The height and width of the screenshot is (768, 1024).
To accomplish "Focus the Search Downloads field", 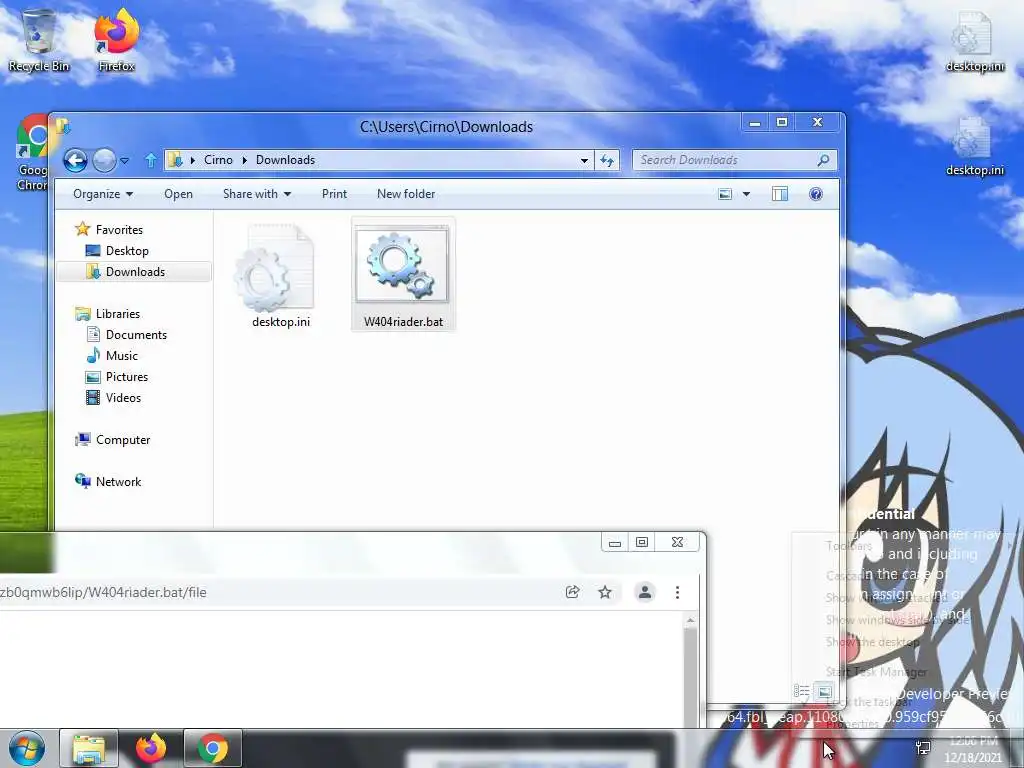I will click(x=735, y=160).
